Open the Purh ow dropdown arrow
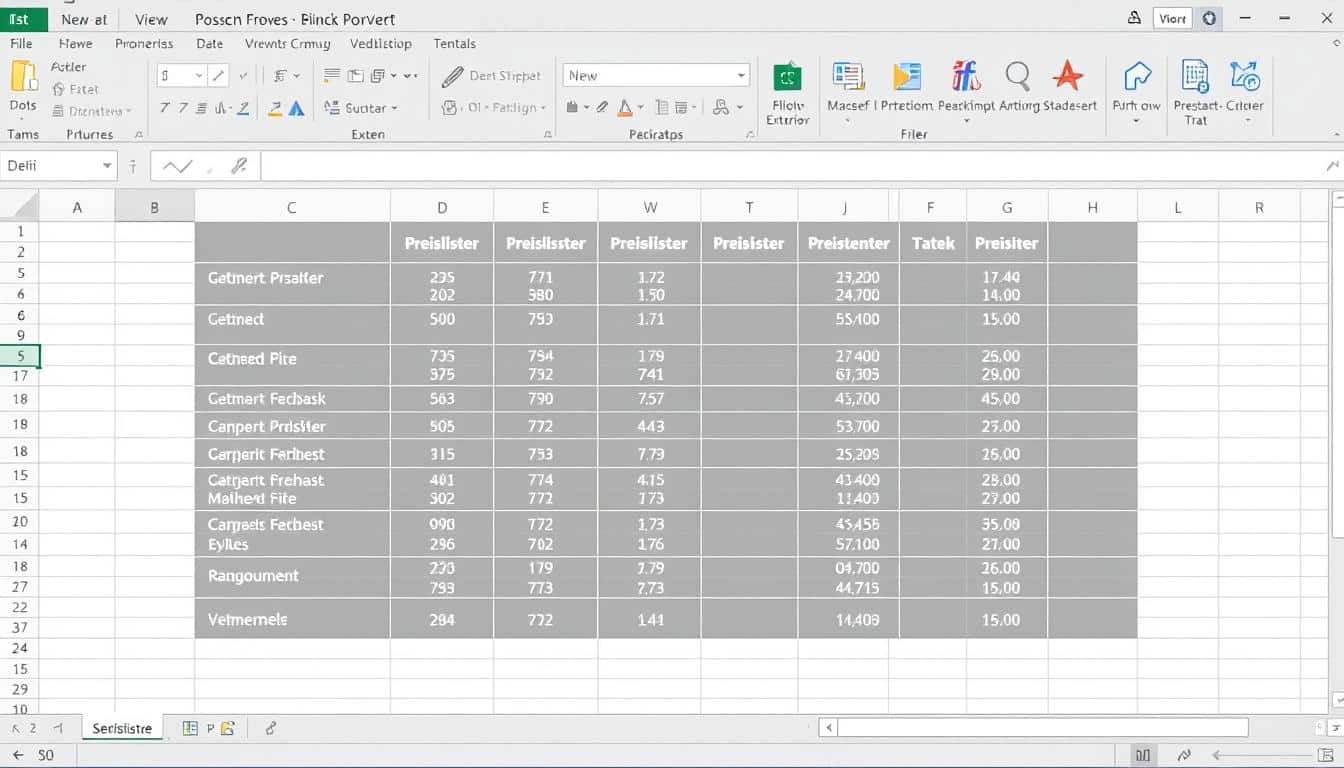 1136,122
